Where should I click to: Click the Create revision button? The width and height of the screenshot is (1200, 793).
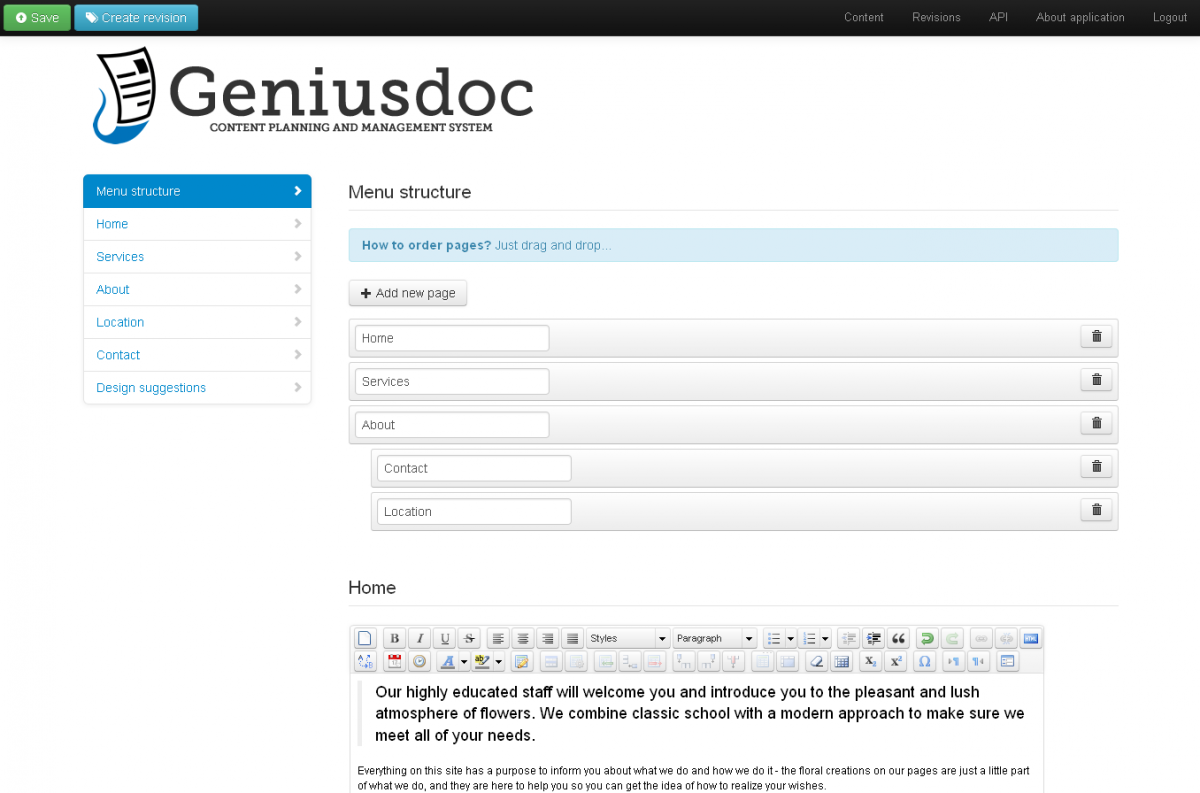point(136,17)
